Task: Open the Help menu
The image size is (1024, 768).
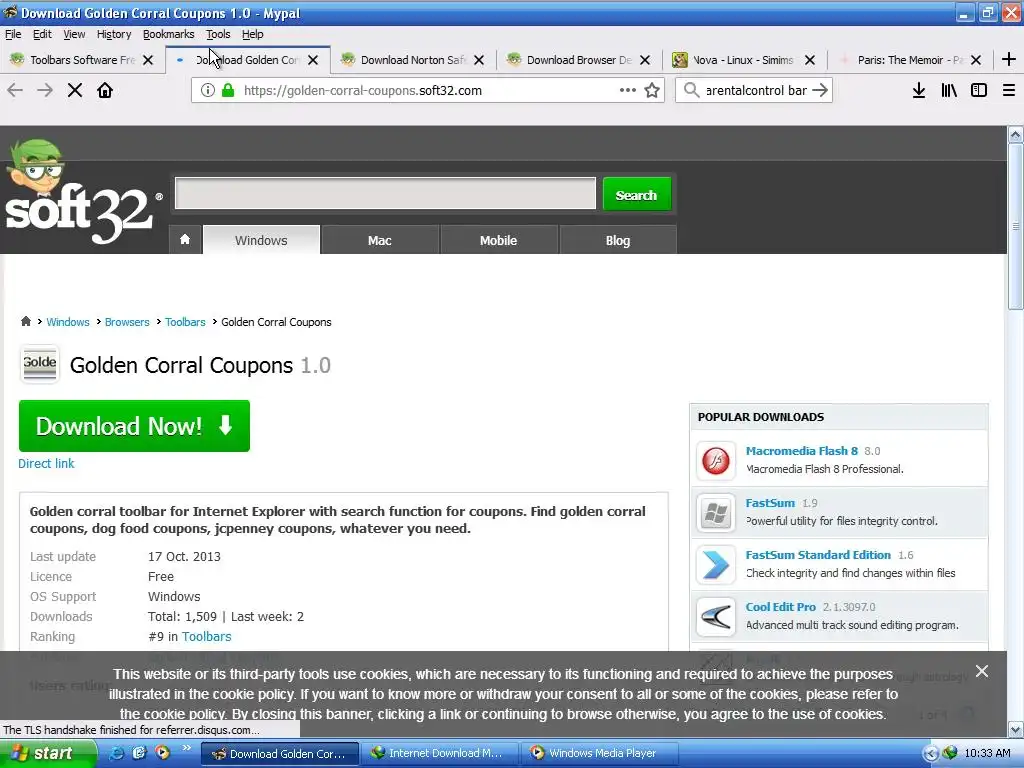Action: 252,34
